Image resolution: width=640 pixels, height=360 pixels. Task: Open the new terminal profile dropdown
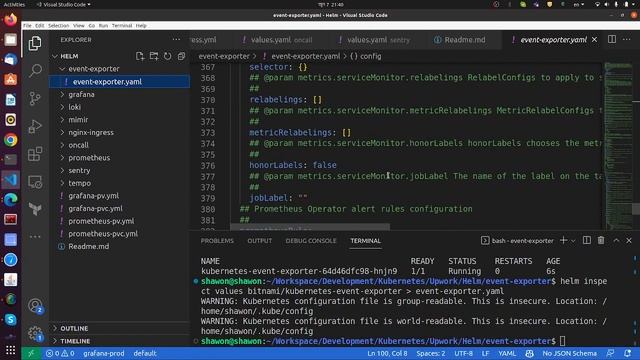pos(573,241)
